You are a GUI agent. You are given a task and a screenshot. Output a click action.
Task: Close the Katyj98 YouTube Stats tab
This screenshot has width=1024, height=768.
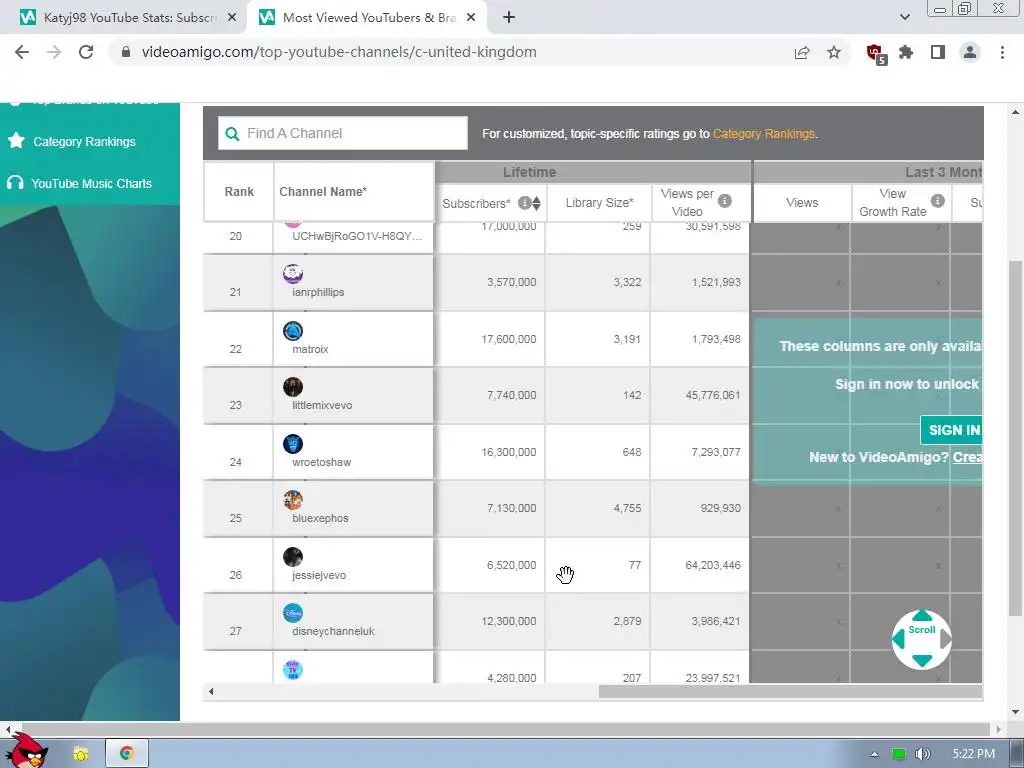coord(232,18)
